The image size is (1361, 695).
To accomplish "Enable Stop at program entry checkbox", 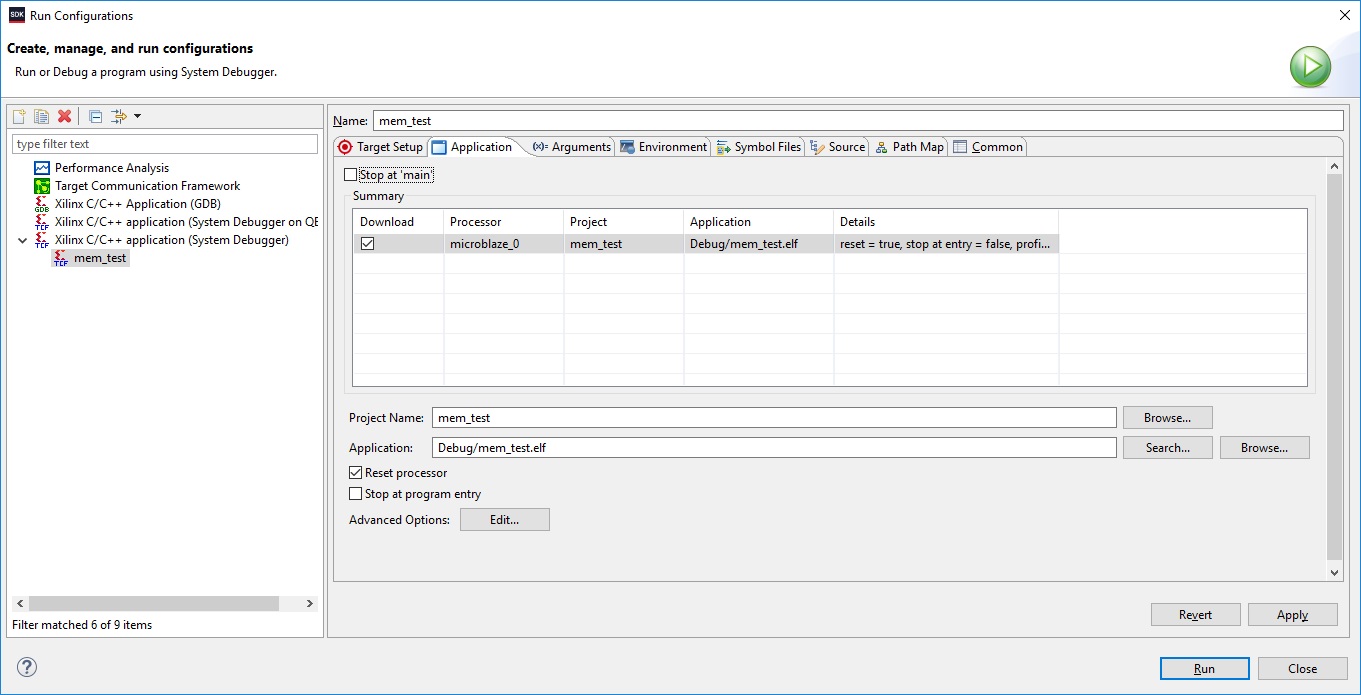I will coord(356,494).
